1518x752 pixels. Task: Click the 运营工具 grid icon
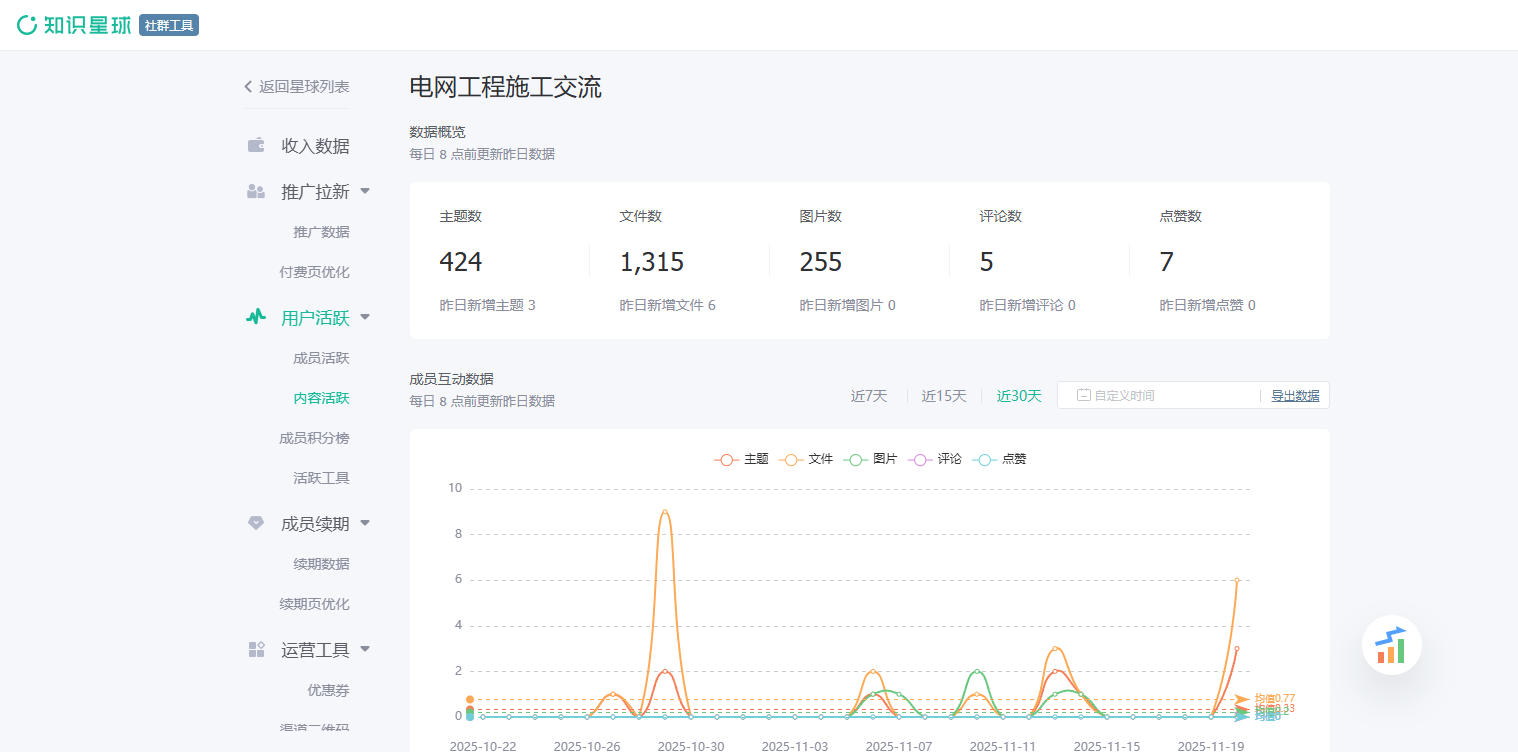click(256, 650)
